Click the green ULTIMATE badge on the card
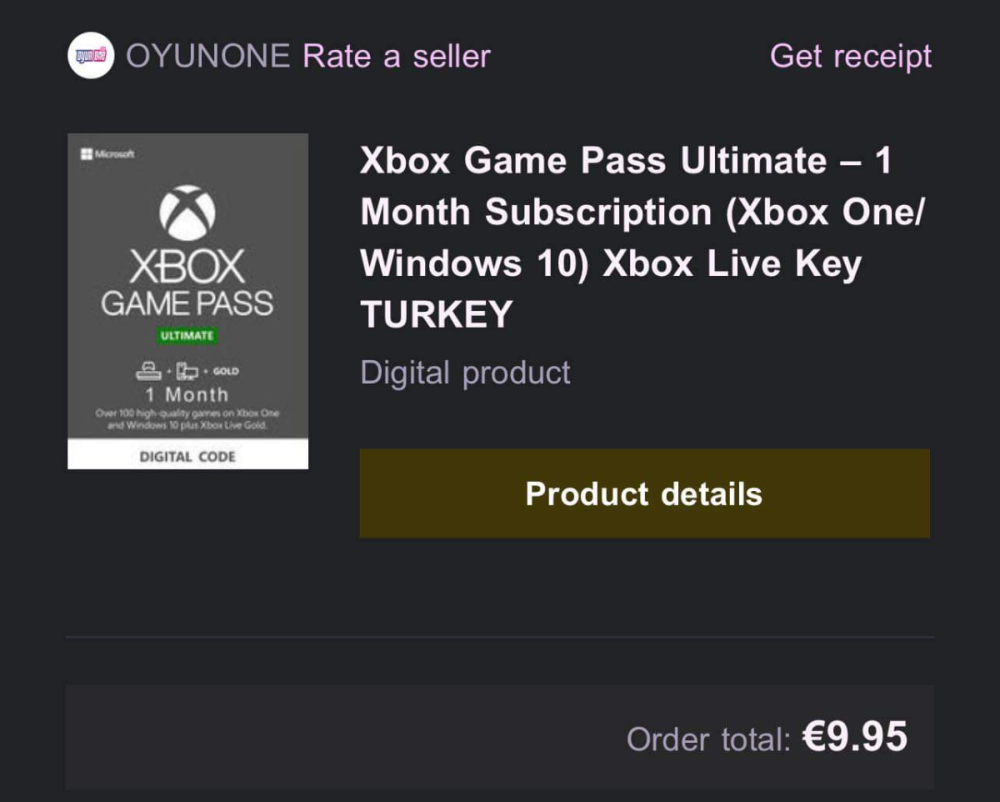The image size is (1000, 802). click(187, 336)
